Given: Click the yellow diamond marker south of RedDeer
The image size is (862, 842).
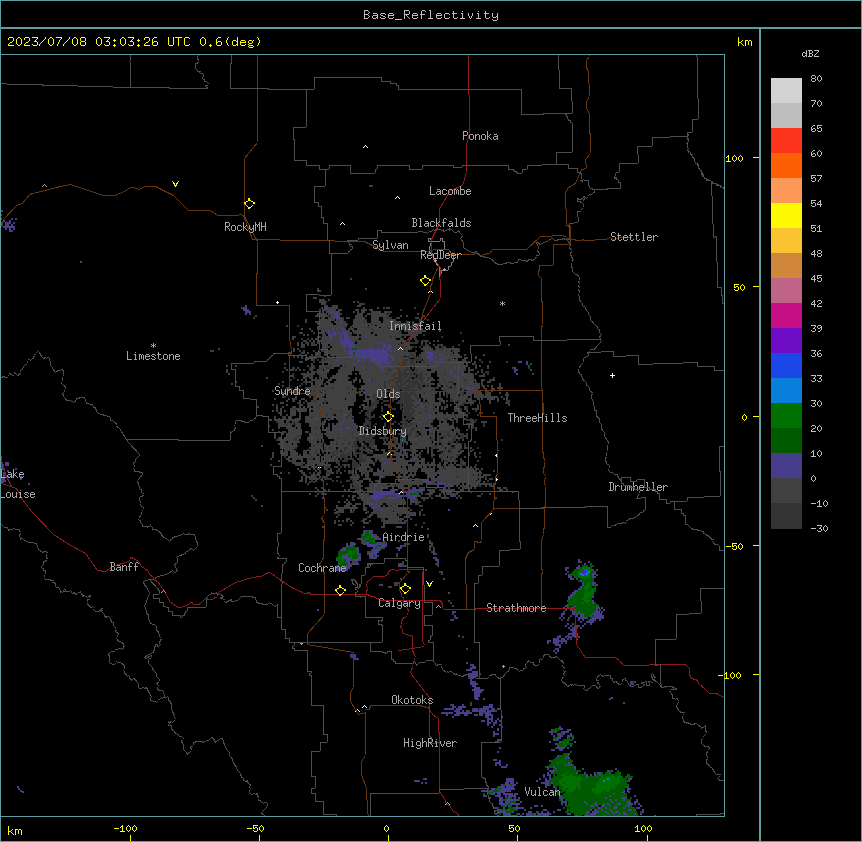Looking at the screenshot, I should click(x=426, y=281).
